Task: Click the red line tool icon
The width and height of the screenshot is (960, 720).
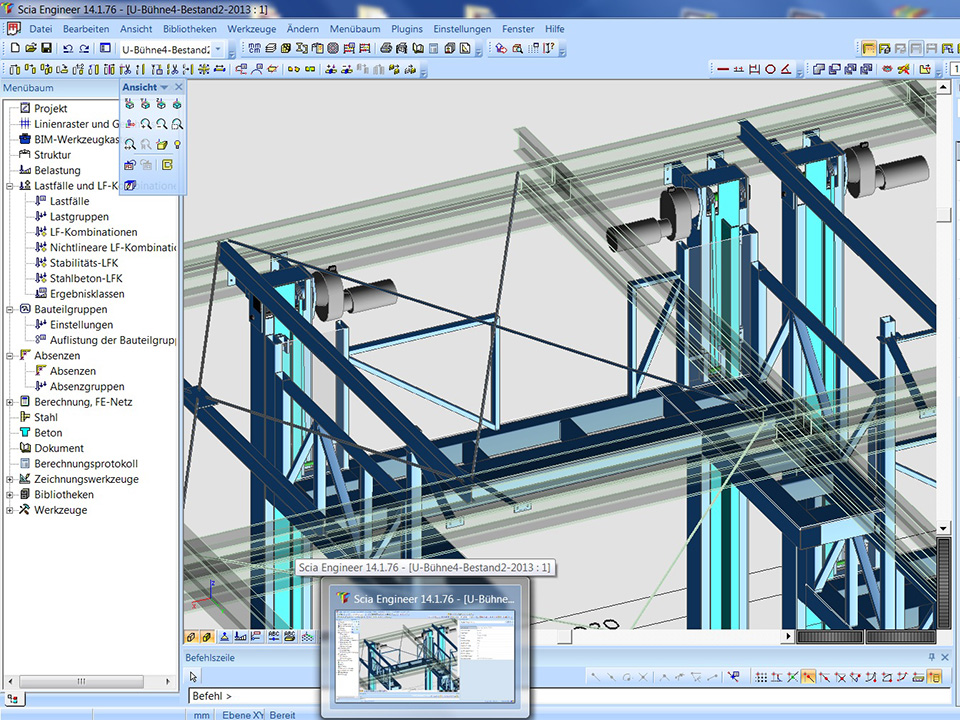Action: 722,69
